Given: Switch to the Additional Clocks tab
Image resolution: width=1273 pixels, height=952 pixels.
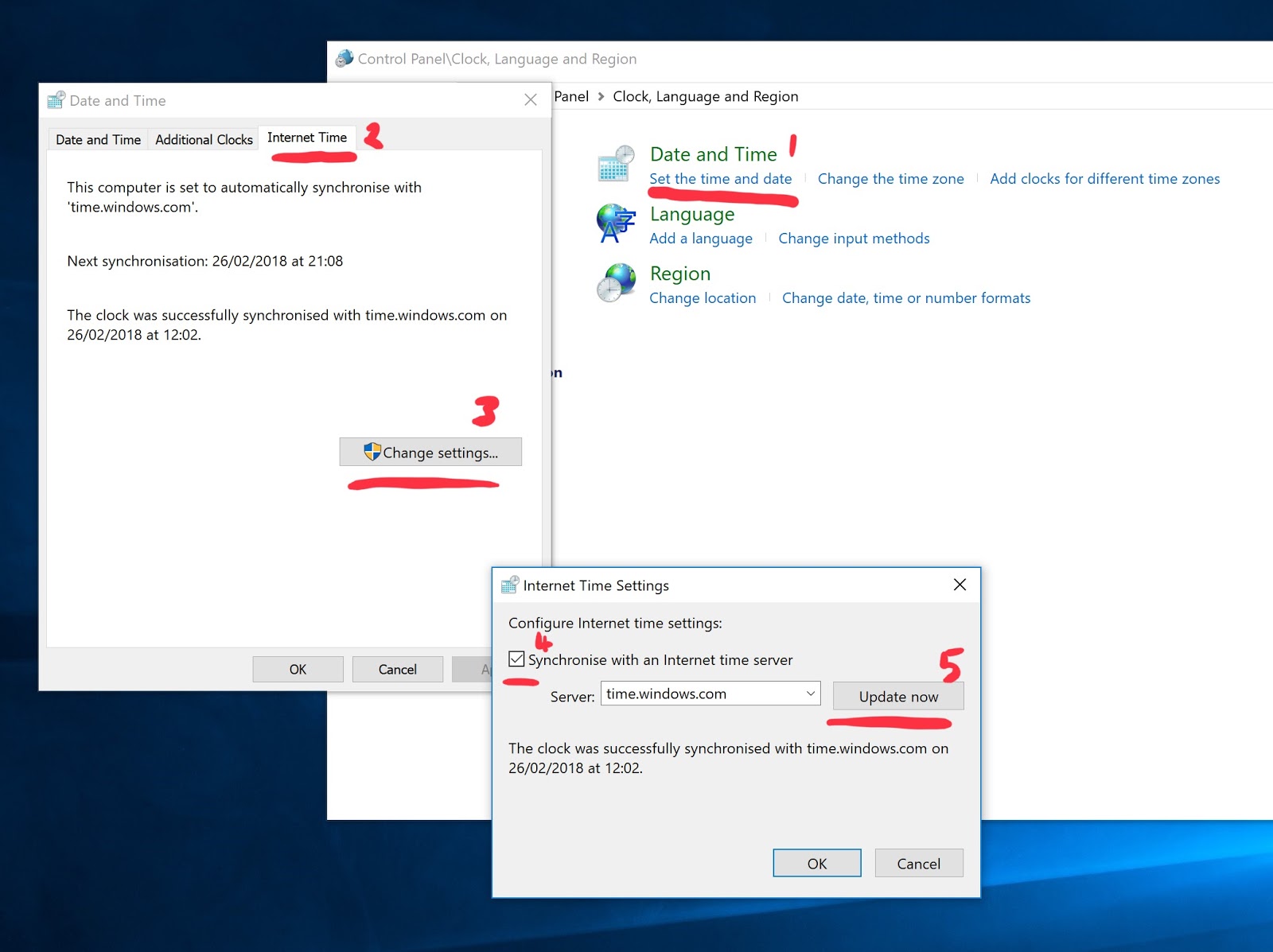Looking at the screenshot, I should point(204,139).
